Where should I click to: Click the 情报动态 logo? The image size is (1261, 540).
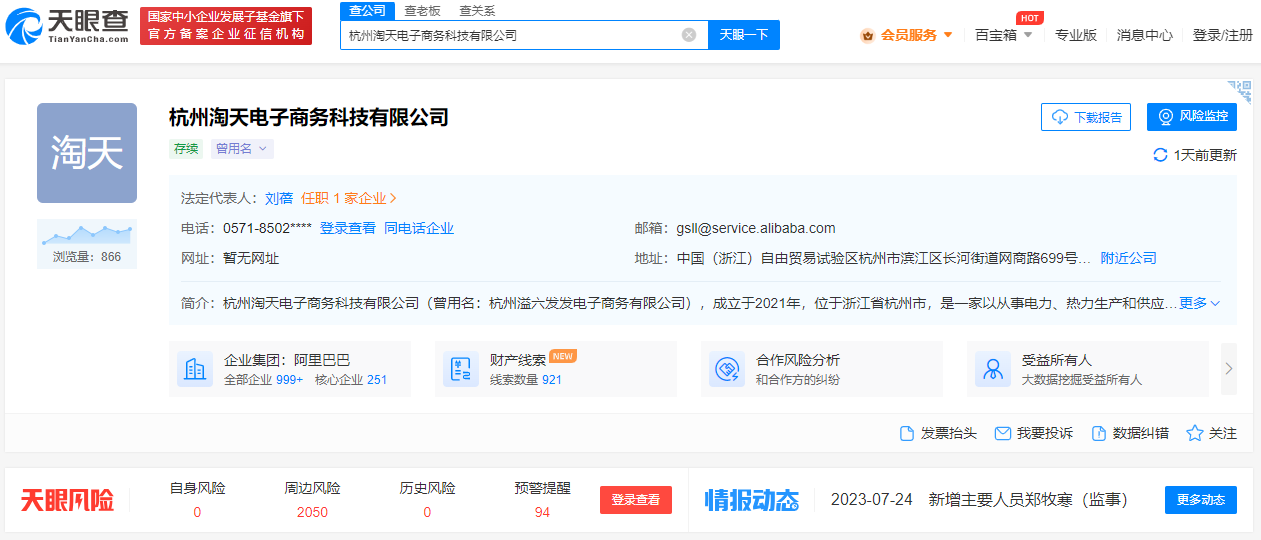click(x=752, y=500)
